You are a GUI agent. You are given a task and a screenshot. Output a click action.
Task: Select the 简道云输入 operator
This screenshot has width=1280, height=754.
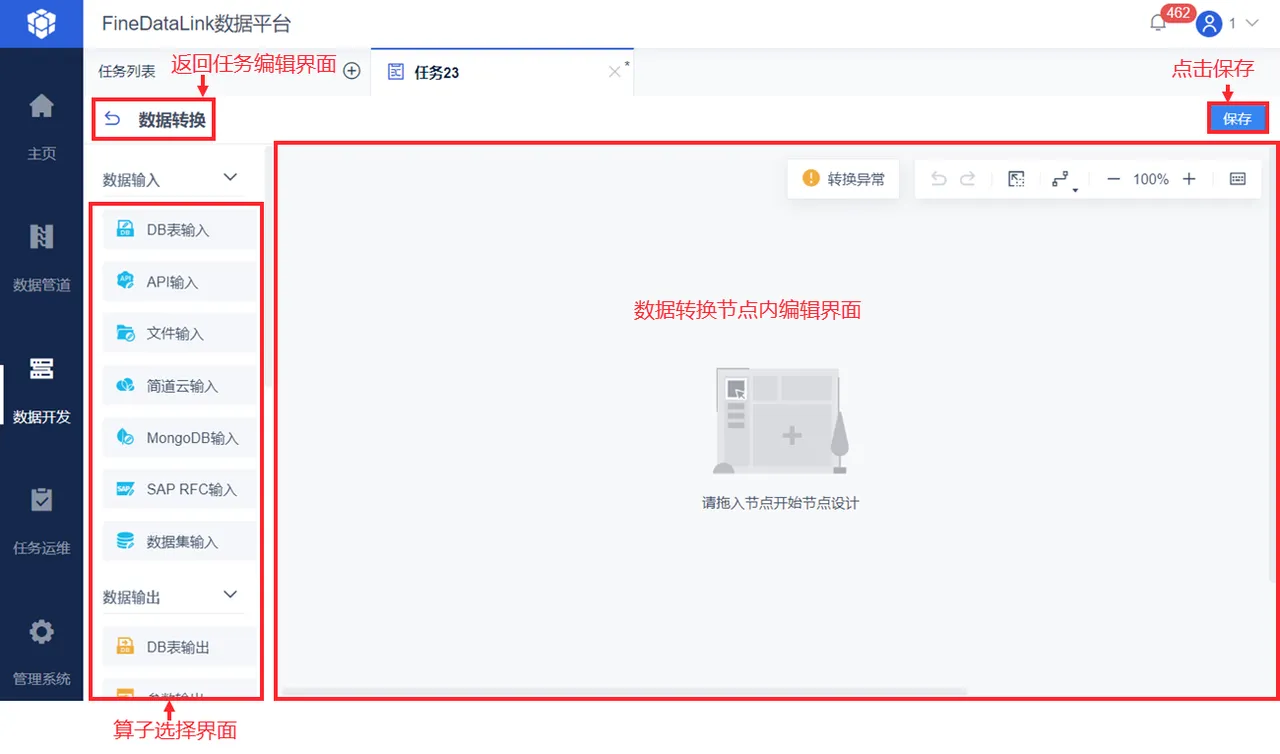[179, 386]
